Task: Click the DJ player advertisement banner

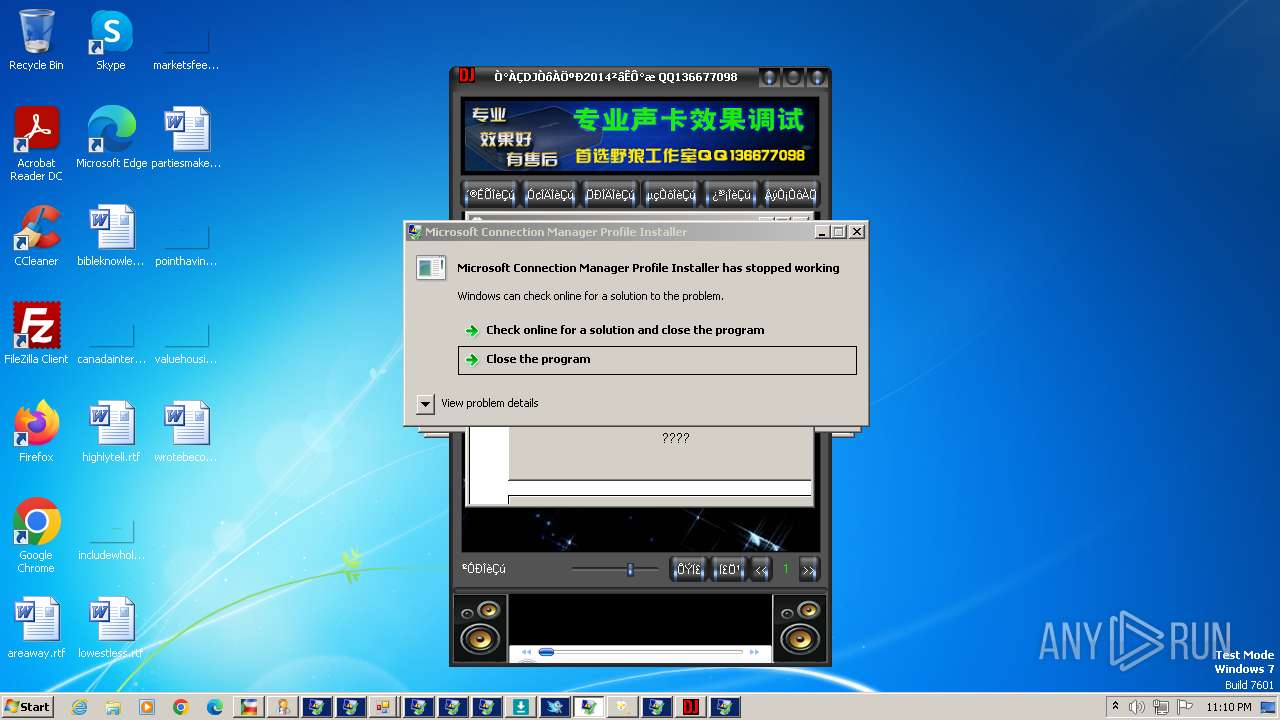Action: (640, 136)
